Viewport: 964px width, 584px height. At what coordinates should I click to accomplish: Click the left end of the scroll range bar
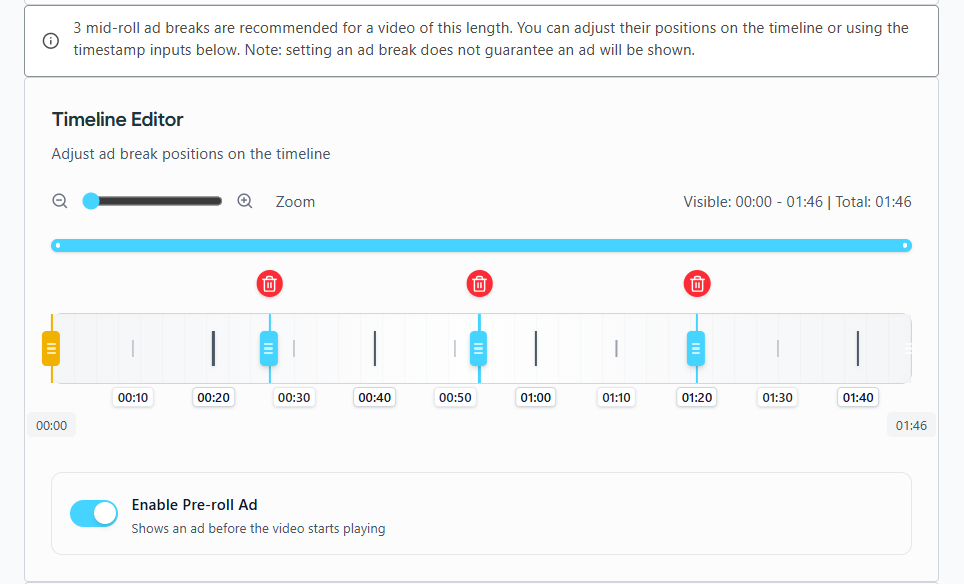(58, 245)
